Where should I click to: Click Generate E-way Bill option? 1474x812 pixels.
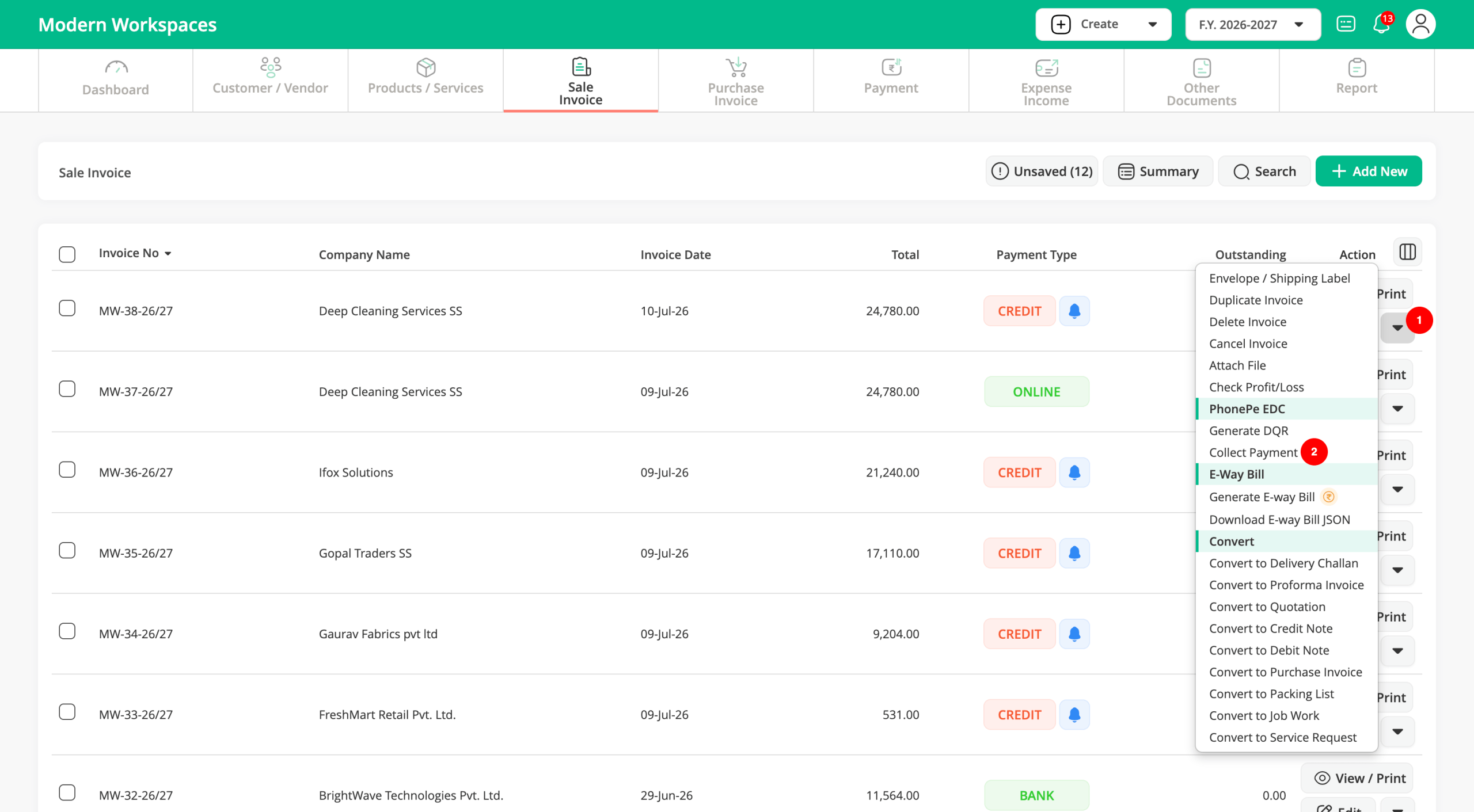coord(1286,497)
